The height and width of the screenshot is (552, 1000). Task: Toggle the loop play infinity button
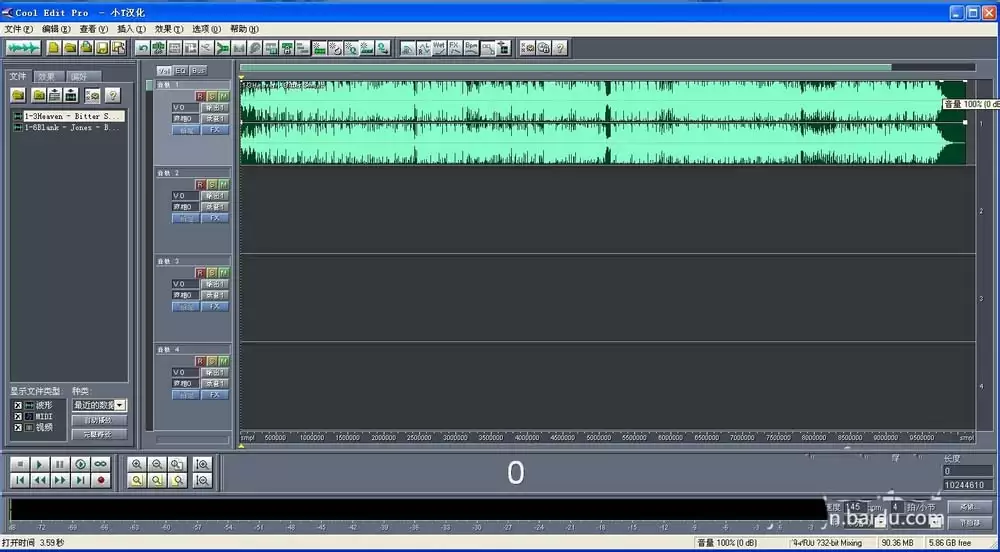coord(101,465)
